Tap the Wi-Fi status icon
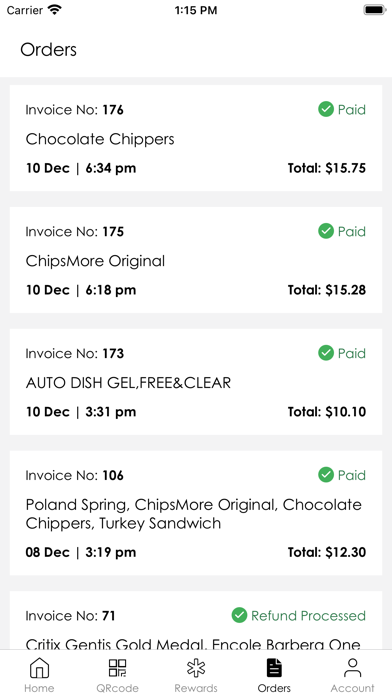The image size is (392, 696). (x=55, y=10)
